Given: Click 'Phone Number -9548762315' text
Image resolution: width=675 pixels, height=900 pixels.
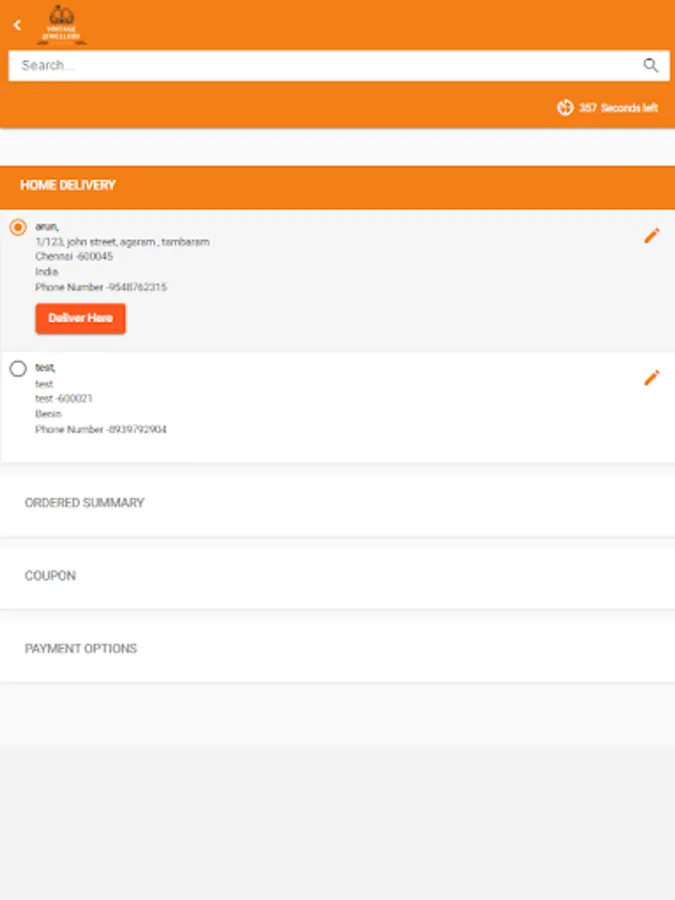Looking at the screenshot, I should (101, 287).
